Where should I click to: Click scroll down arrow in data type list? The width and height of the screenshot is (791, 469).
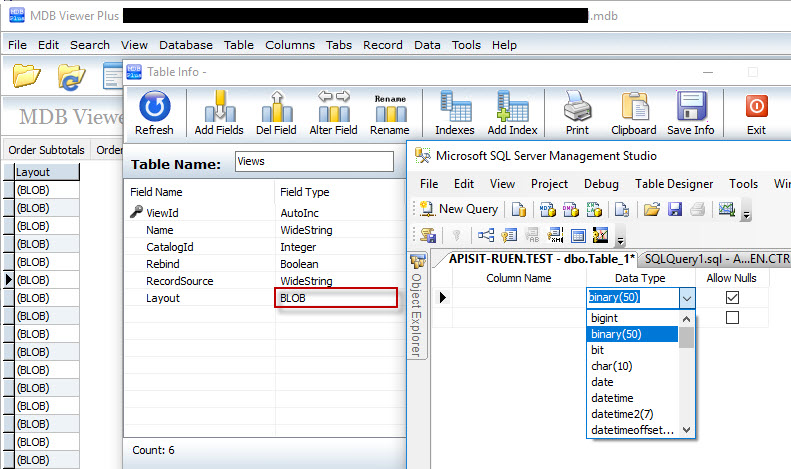(x=686, y=430)
